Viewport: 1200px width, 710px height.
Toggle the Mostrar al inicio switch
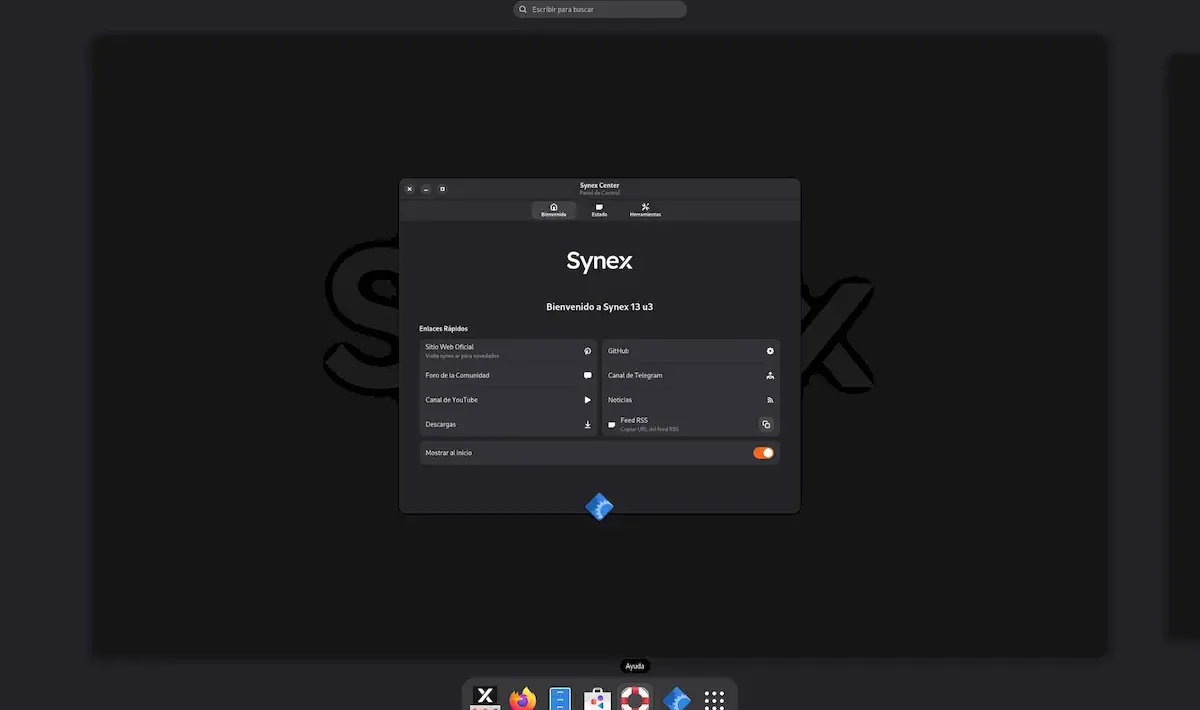click(x=763, y=453)
